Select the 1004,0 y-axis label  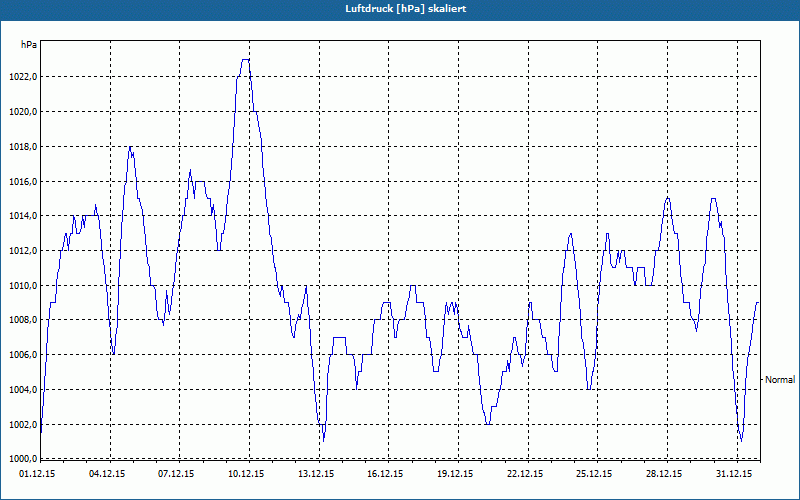pyautogui.click(x=22, y=390)
